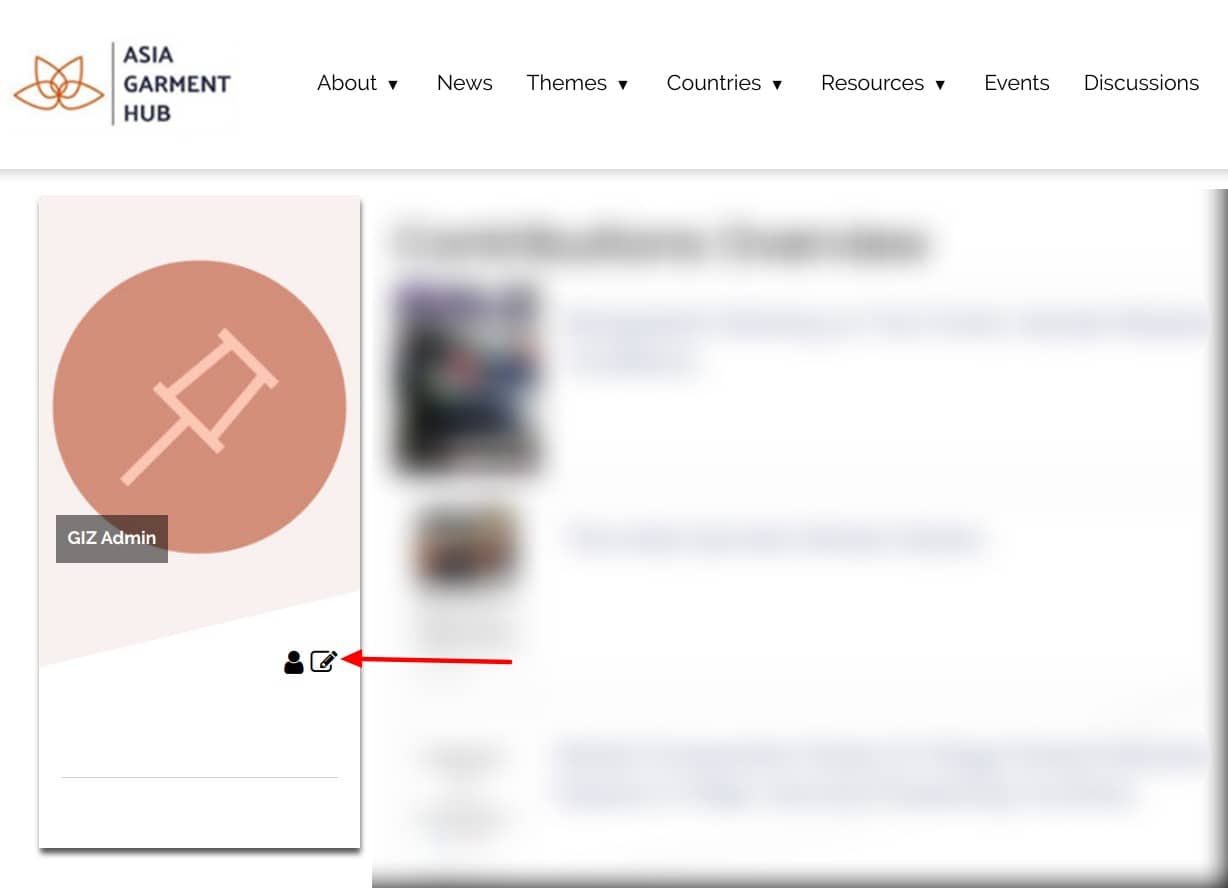
Task: Open the Discussions menu item
Action: coord(1141,83)
